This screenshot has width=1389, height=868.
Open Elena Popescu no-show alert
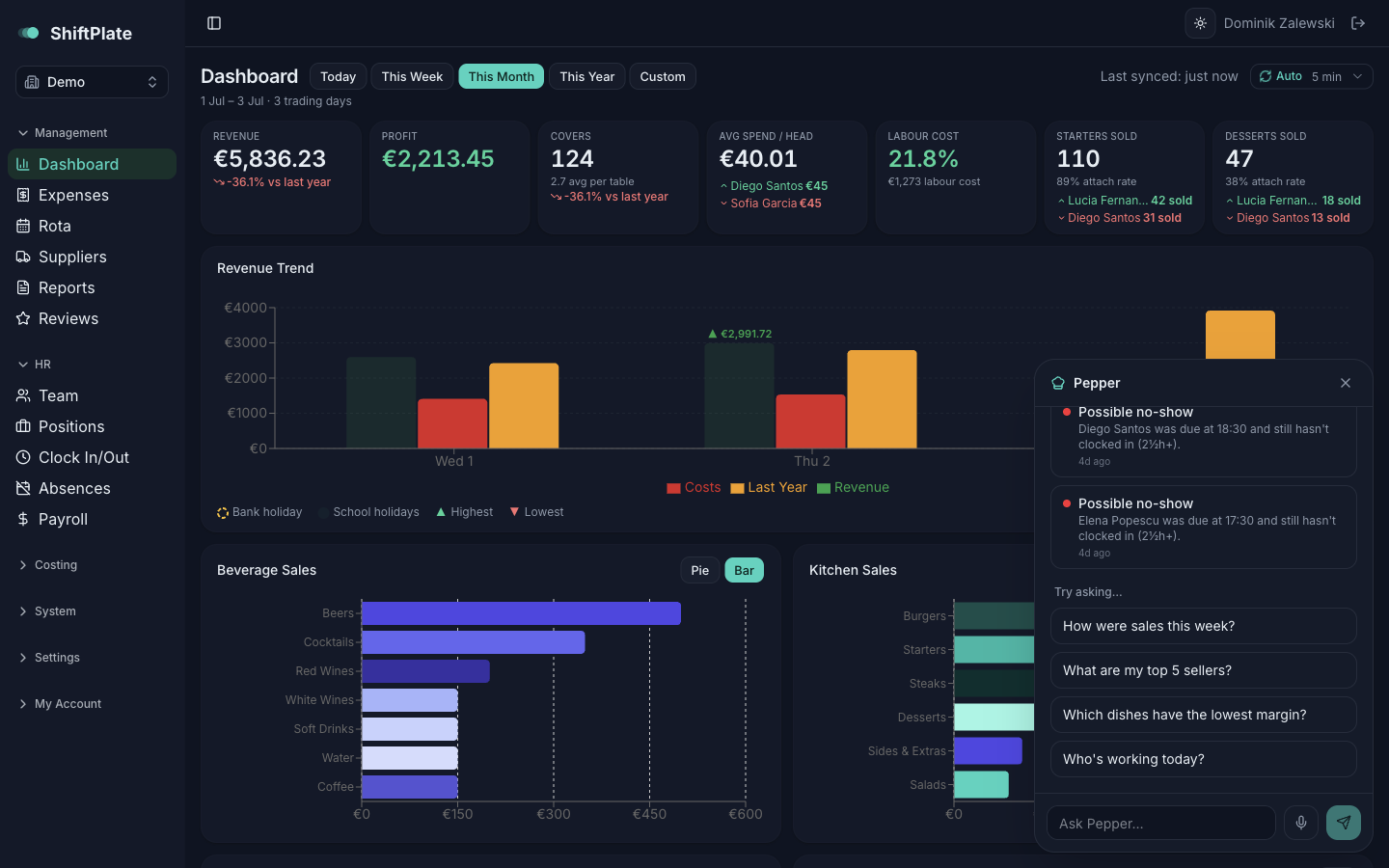click(x=1203, y=527)
